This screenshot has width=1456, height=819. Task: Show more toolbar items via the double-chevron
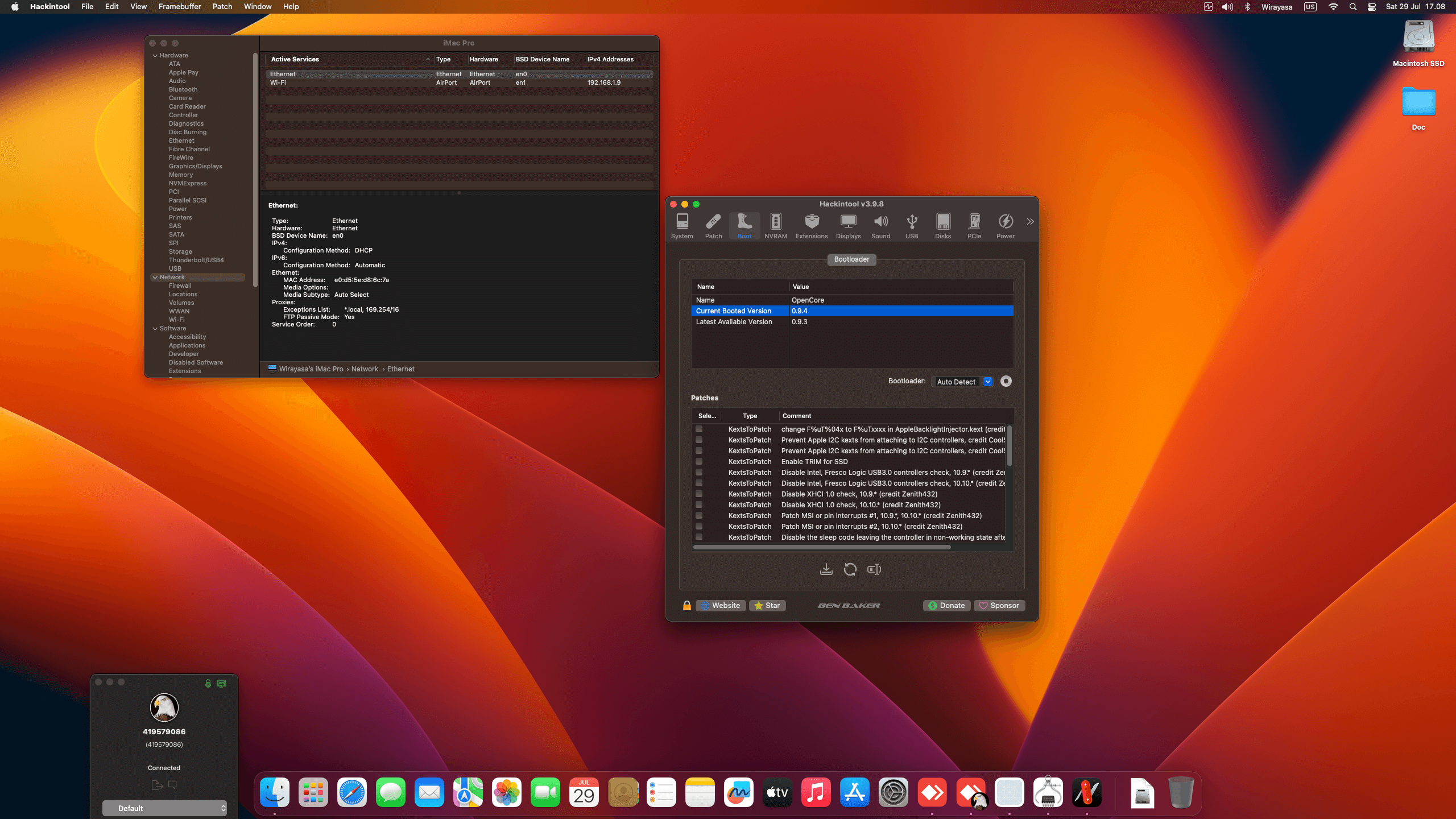point(1030,221)
